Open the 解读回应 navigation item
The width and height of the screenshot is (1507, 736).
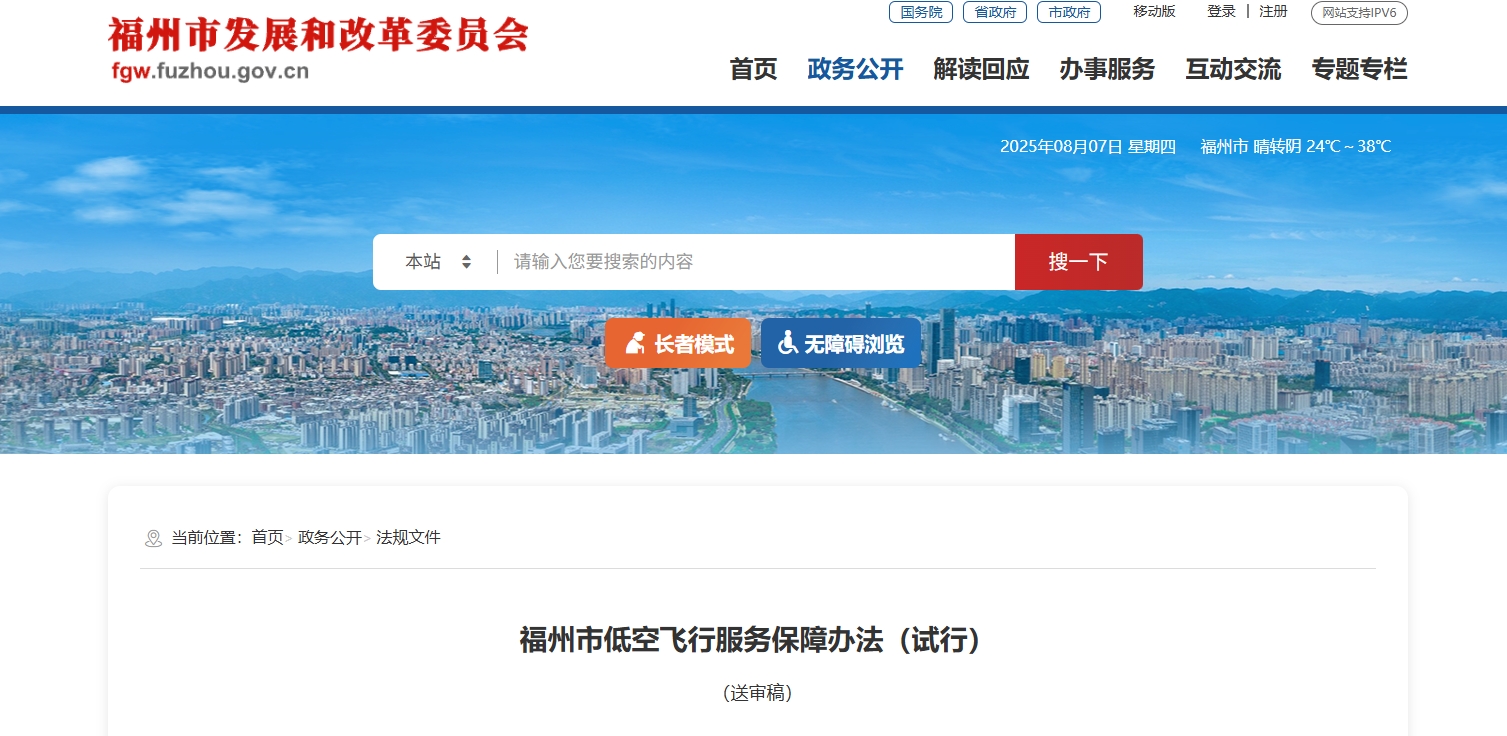click(x=981, y=69)
